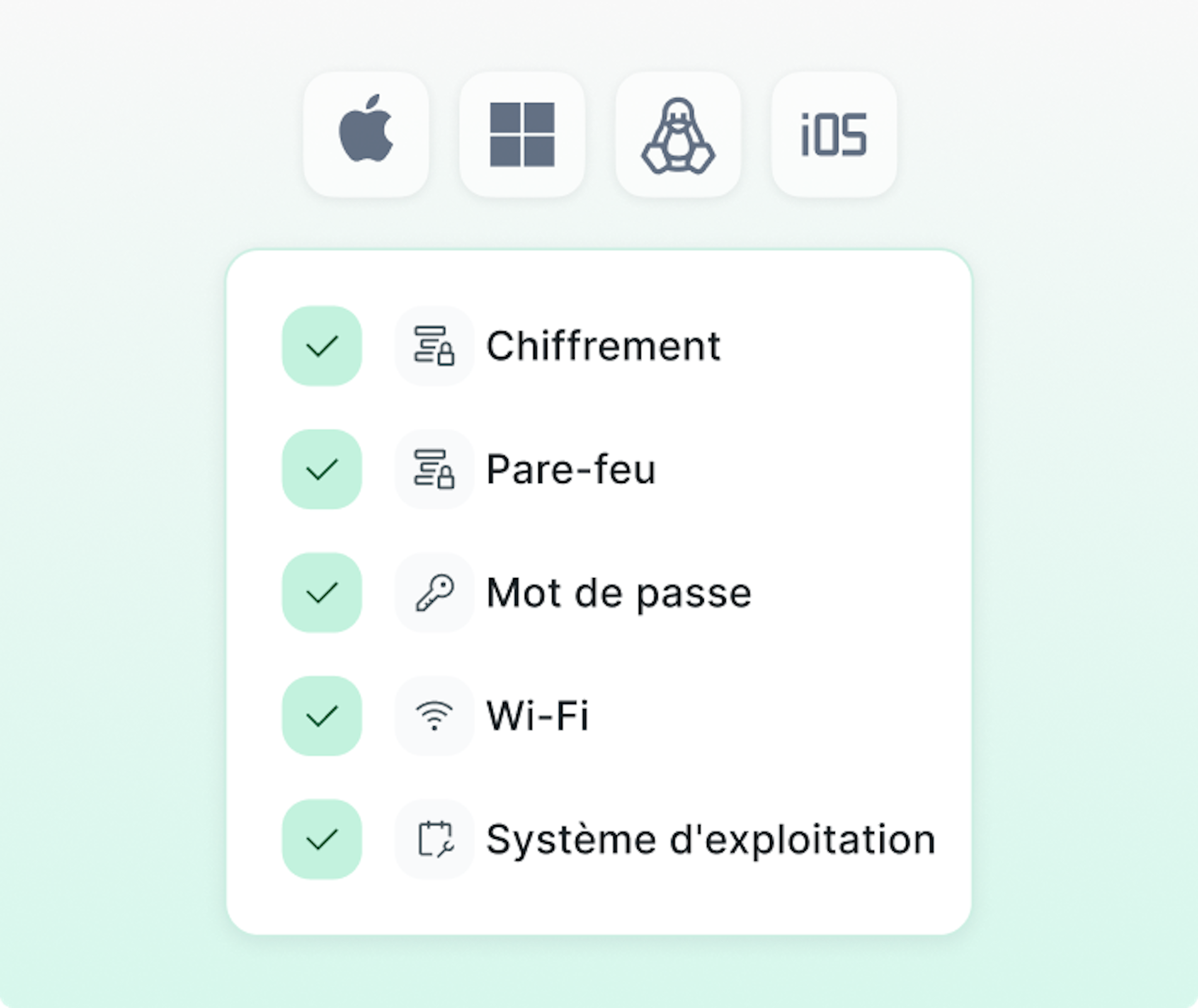Disable the Mot de passe checkbox
Image resolution: width=1198 pixels, height=1008 pixels.
point(322,592)
